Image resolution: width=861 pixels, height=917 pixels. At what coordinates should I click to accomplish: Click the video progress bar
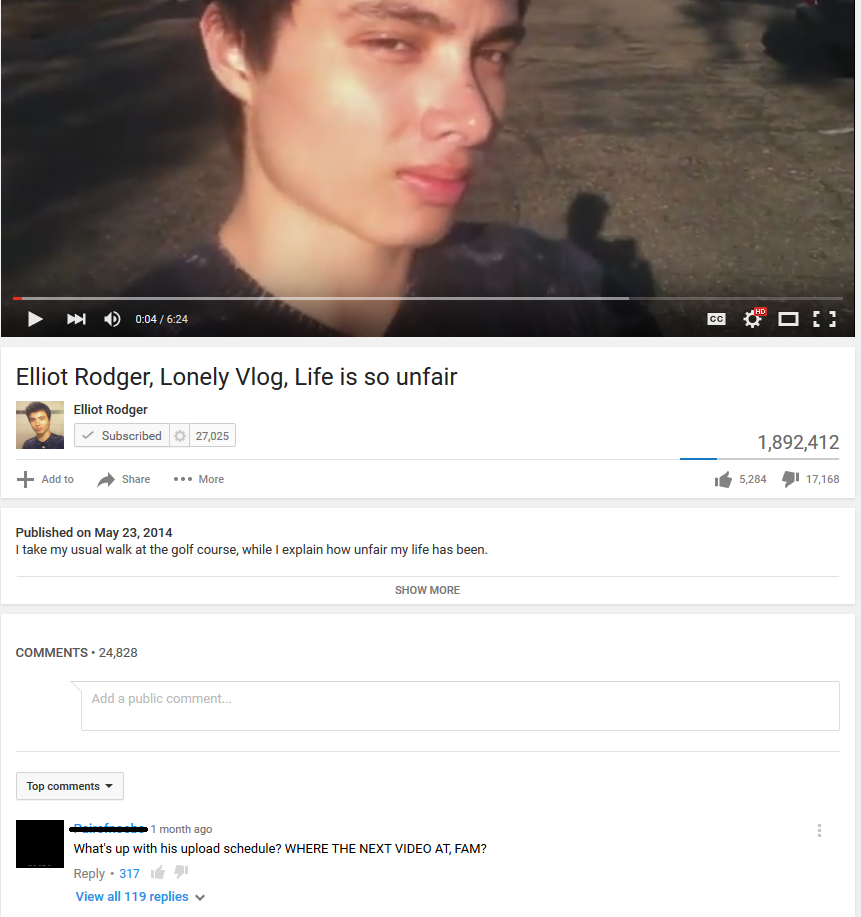click(x=428, y=298)
